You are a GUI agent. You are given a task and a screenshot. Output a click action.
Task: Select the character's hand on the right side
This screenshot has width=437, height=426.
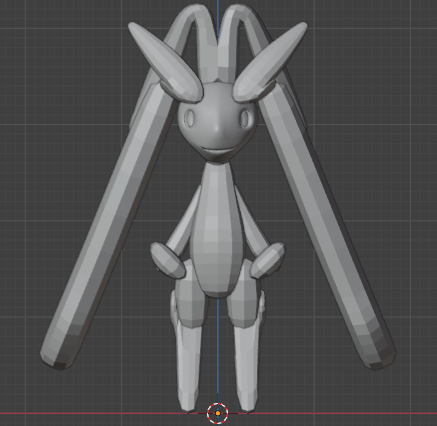pyautogui.click(x=268, y=260)
